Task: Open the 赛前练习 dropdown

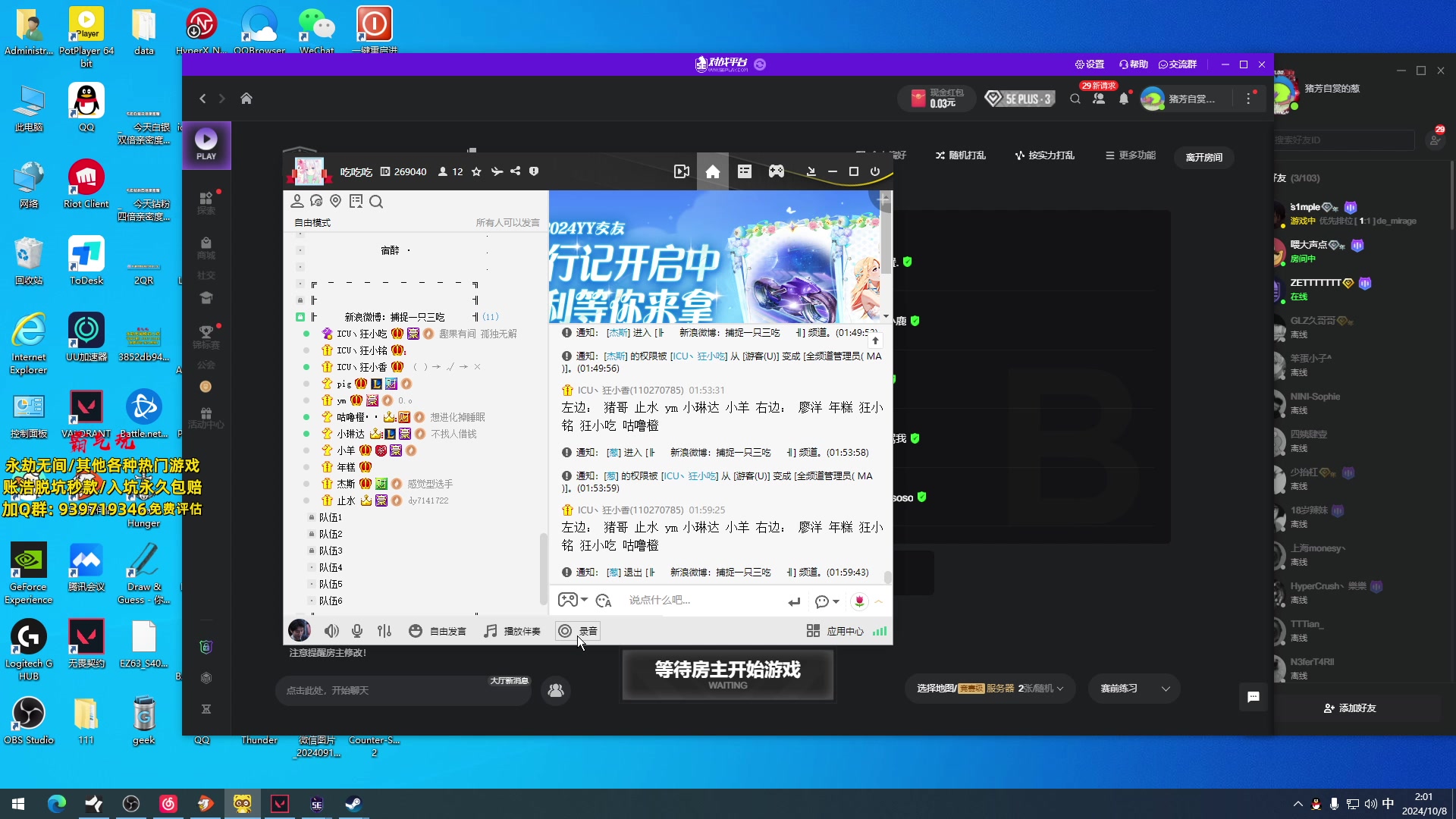Action: pos(1134,689)
